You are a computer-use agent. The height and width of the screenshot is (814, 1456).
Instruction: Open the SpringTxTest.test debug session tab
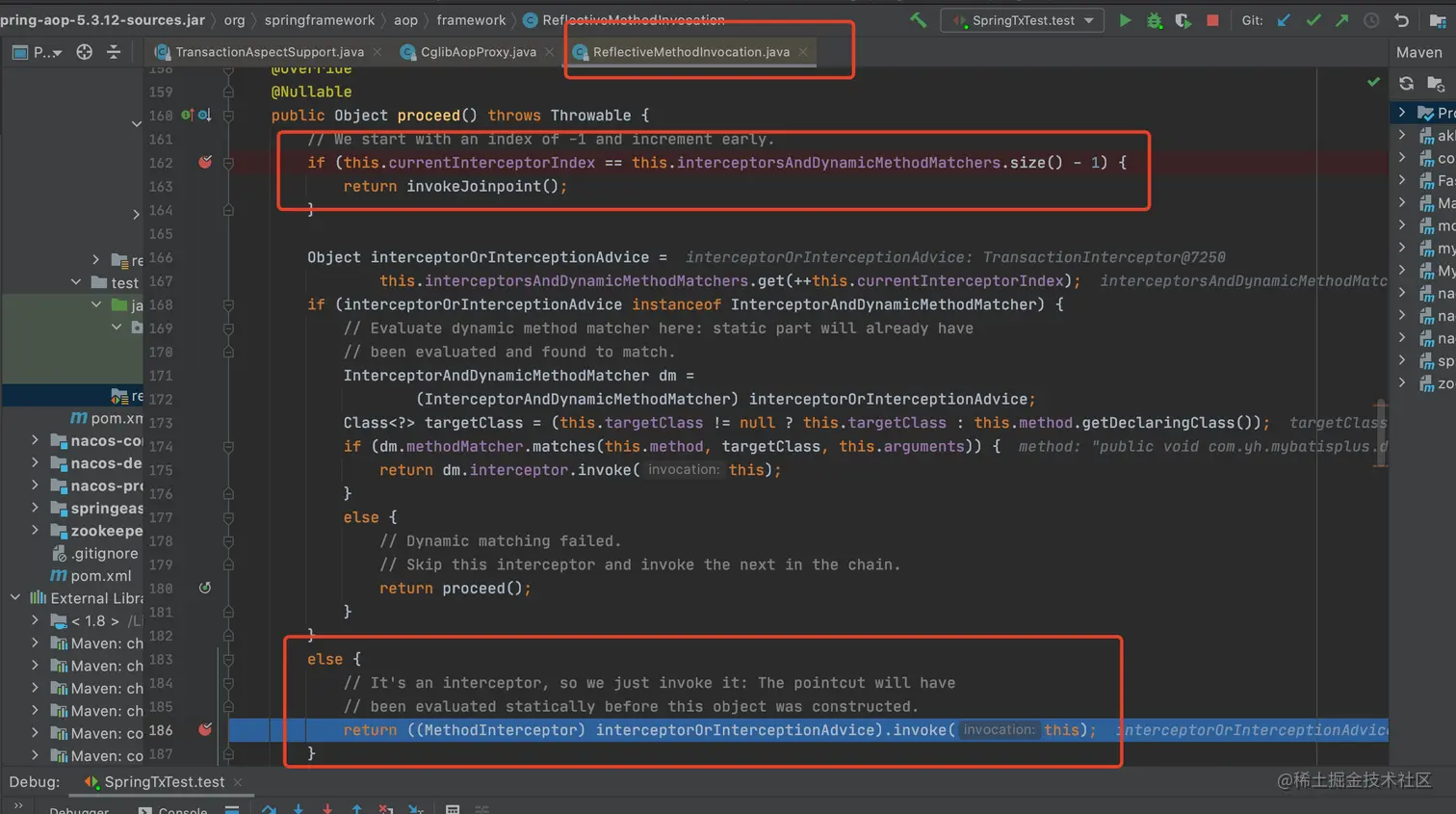164,782
